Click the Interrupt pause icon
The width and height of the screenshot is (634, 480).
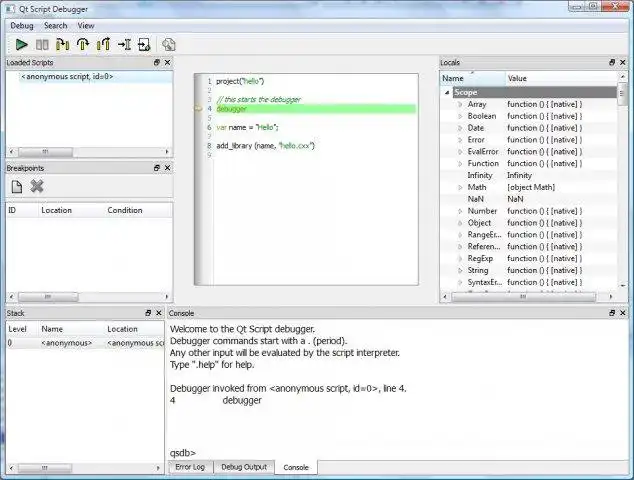click(42, 44)
